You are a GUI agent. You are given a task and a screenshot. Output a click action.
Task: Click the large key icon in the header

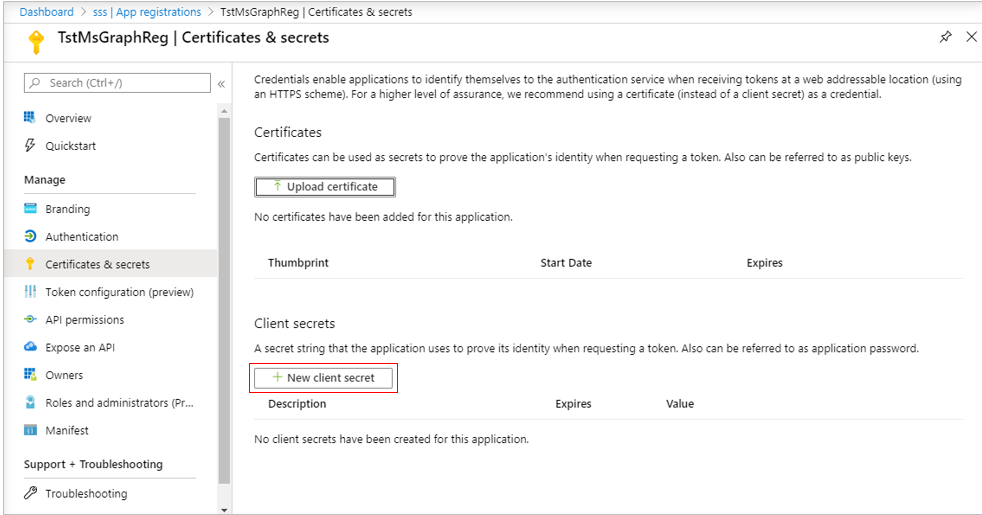pyautogui.click(x=36, y=42)
